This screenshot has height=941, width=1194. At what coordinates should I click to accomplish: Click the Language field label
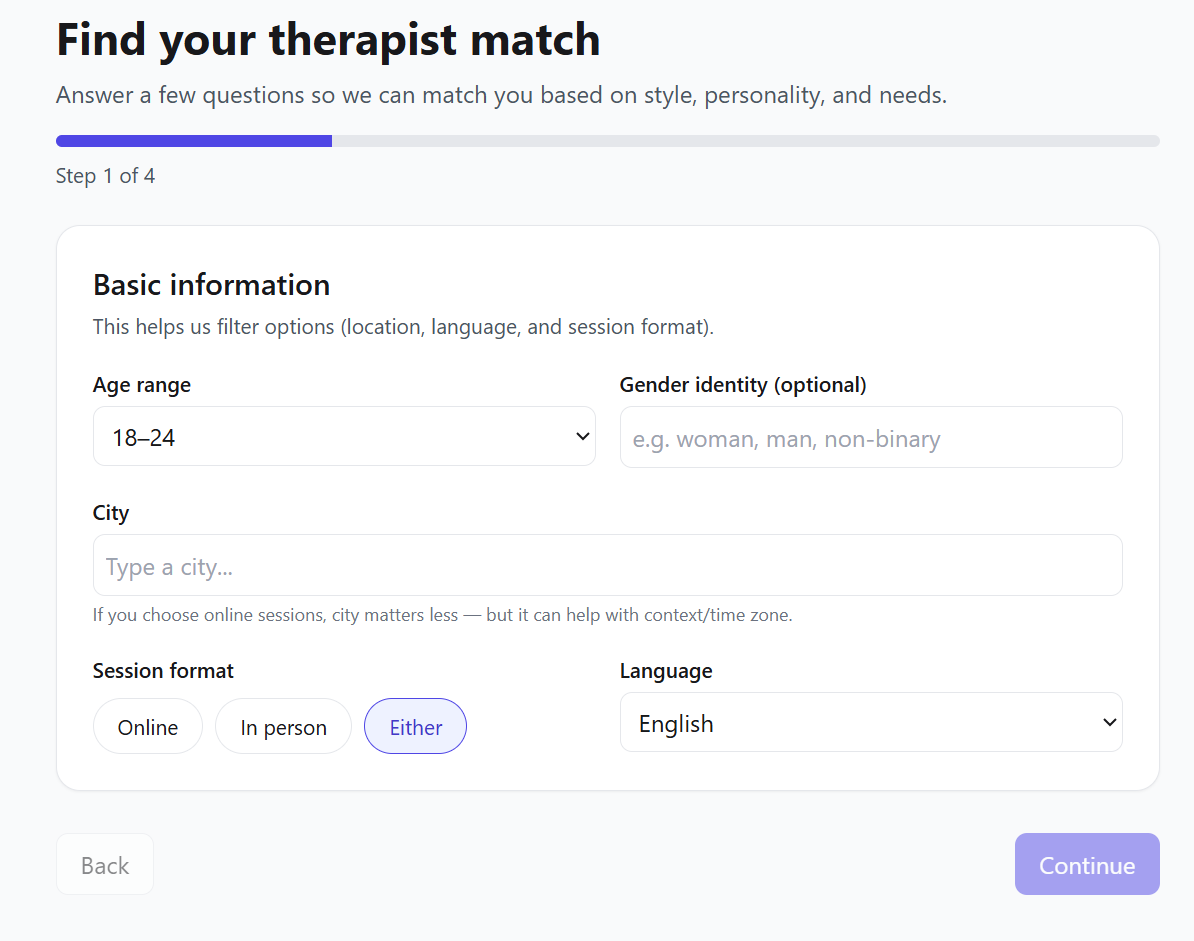(666, 671)
